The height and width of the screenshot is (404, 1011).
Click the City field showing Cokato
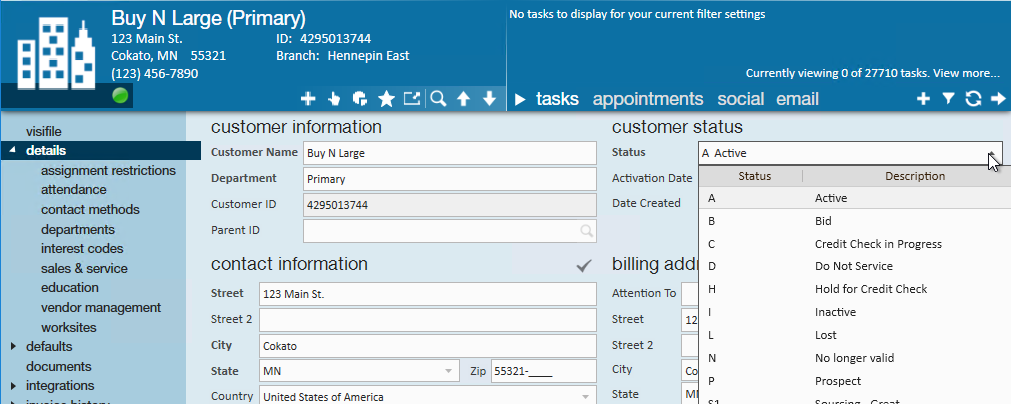pos(427,345)
